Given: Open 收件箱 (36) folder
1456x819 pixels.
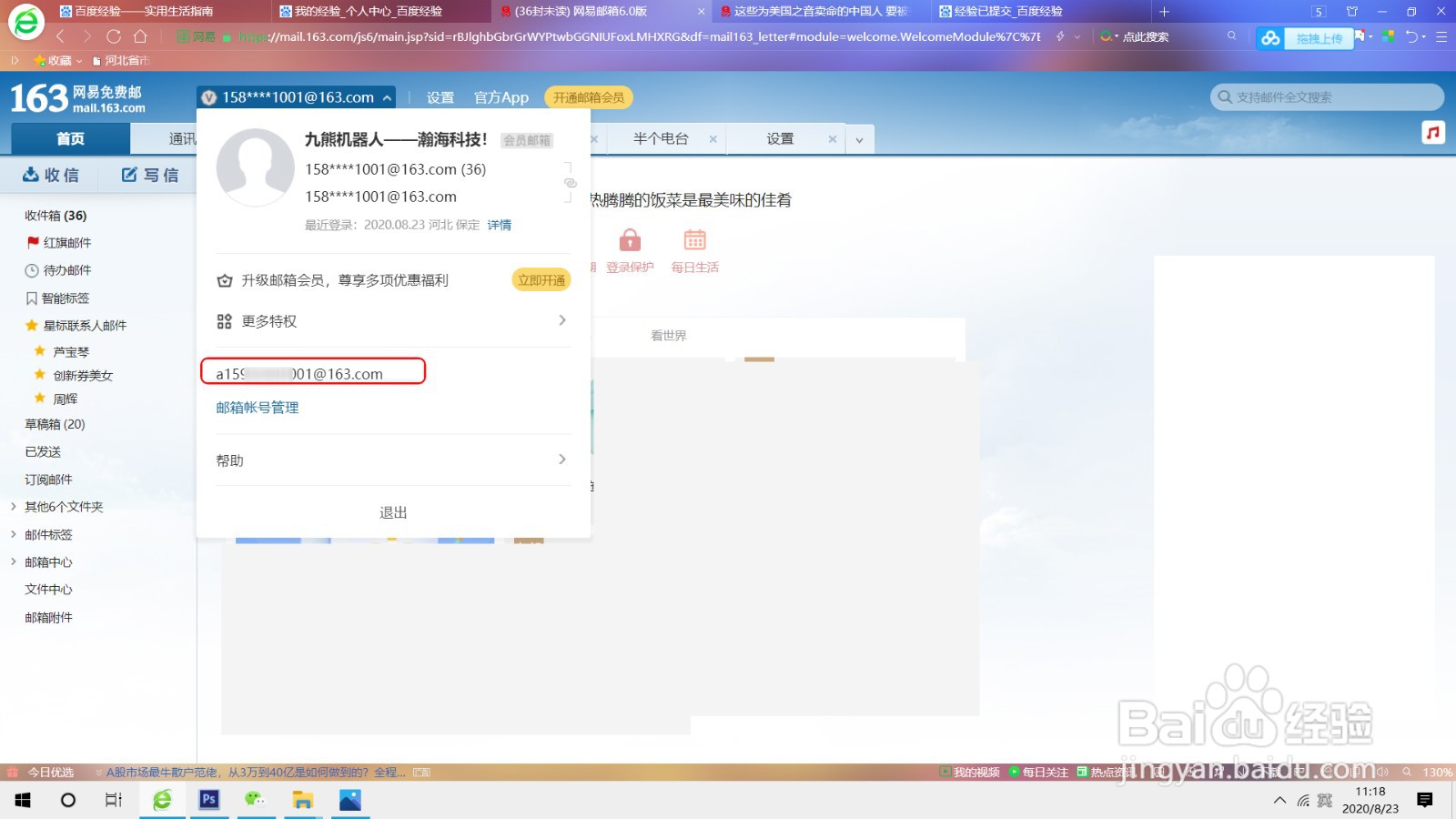Looking at the screenshot, I should tap(56, 216).
